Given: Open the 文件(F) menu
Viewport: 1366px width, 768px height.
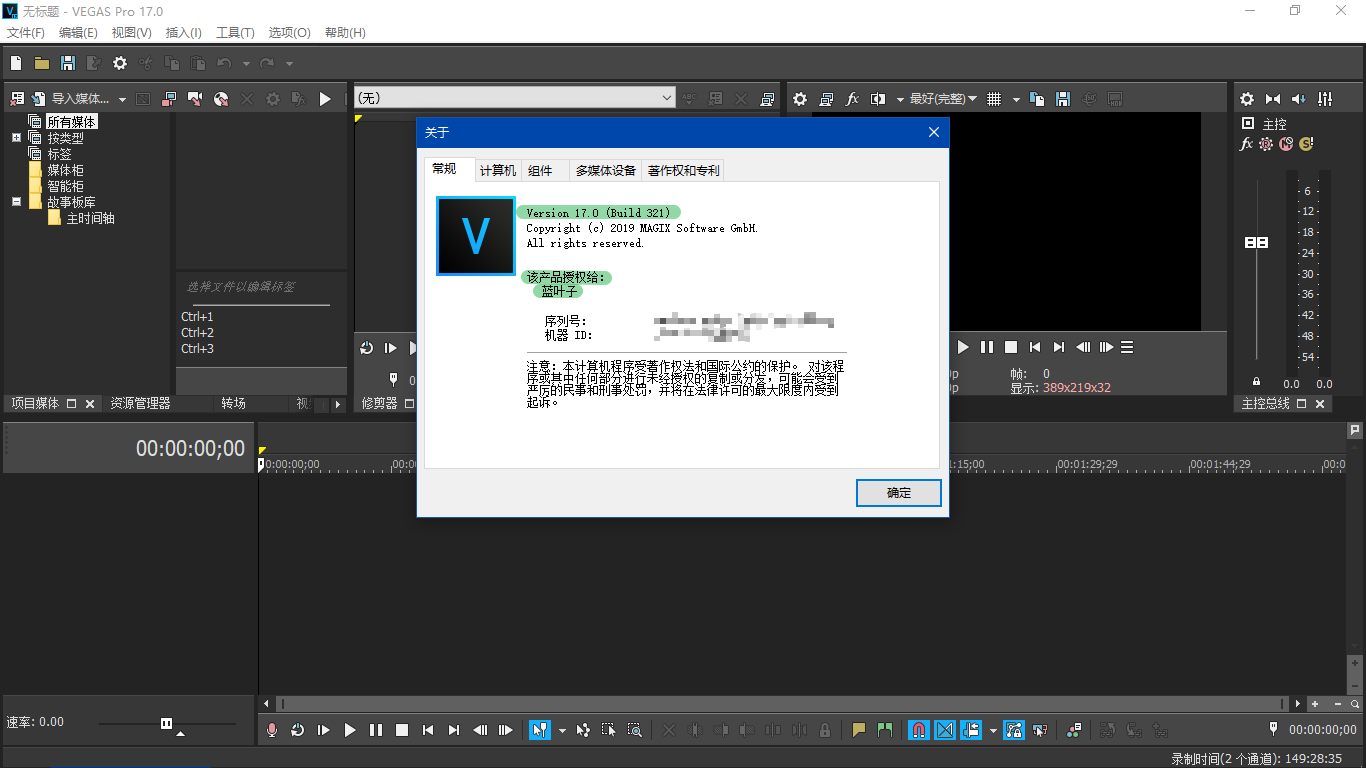Looking at the screenshot, I should (x=26, y=33).
